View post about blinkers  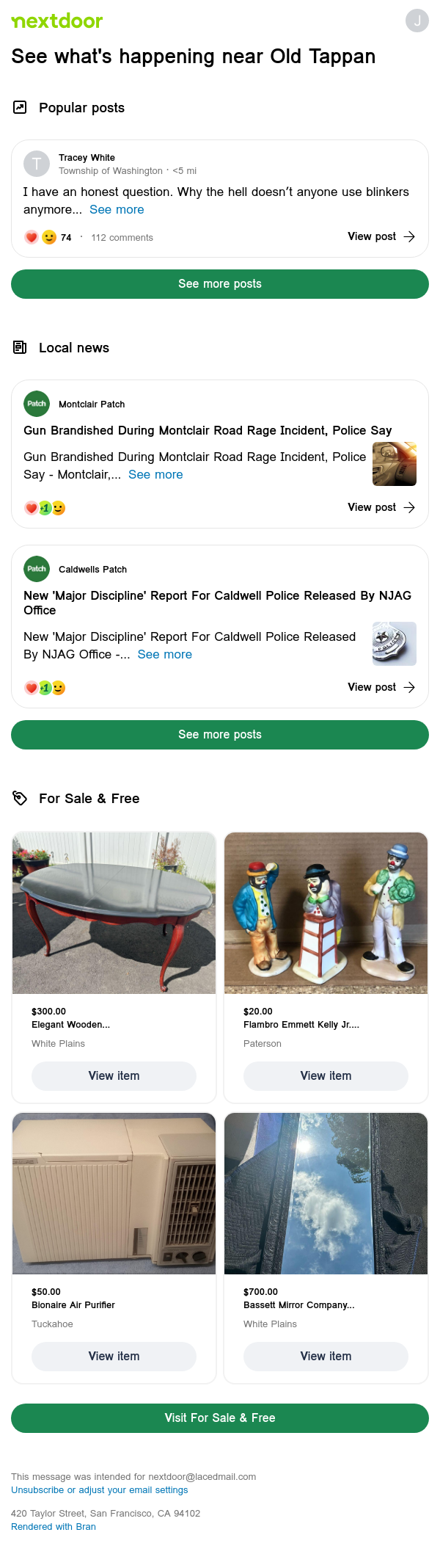(381, 236)
